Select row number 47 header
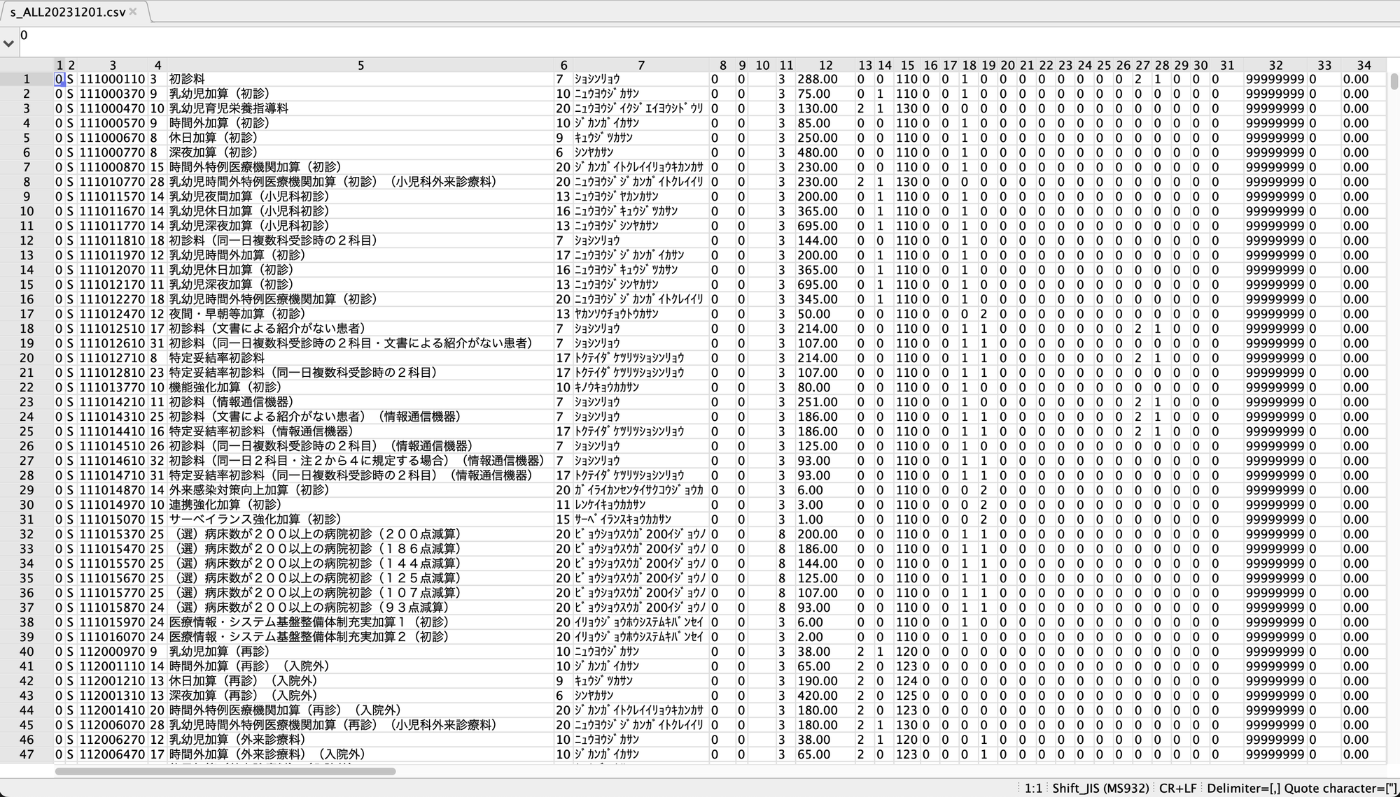The height and width of the screenshot is (797, 1400). (x=27, y=754)
